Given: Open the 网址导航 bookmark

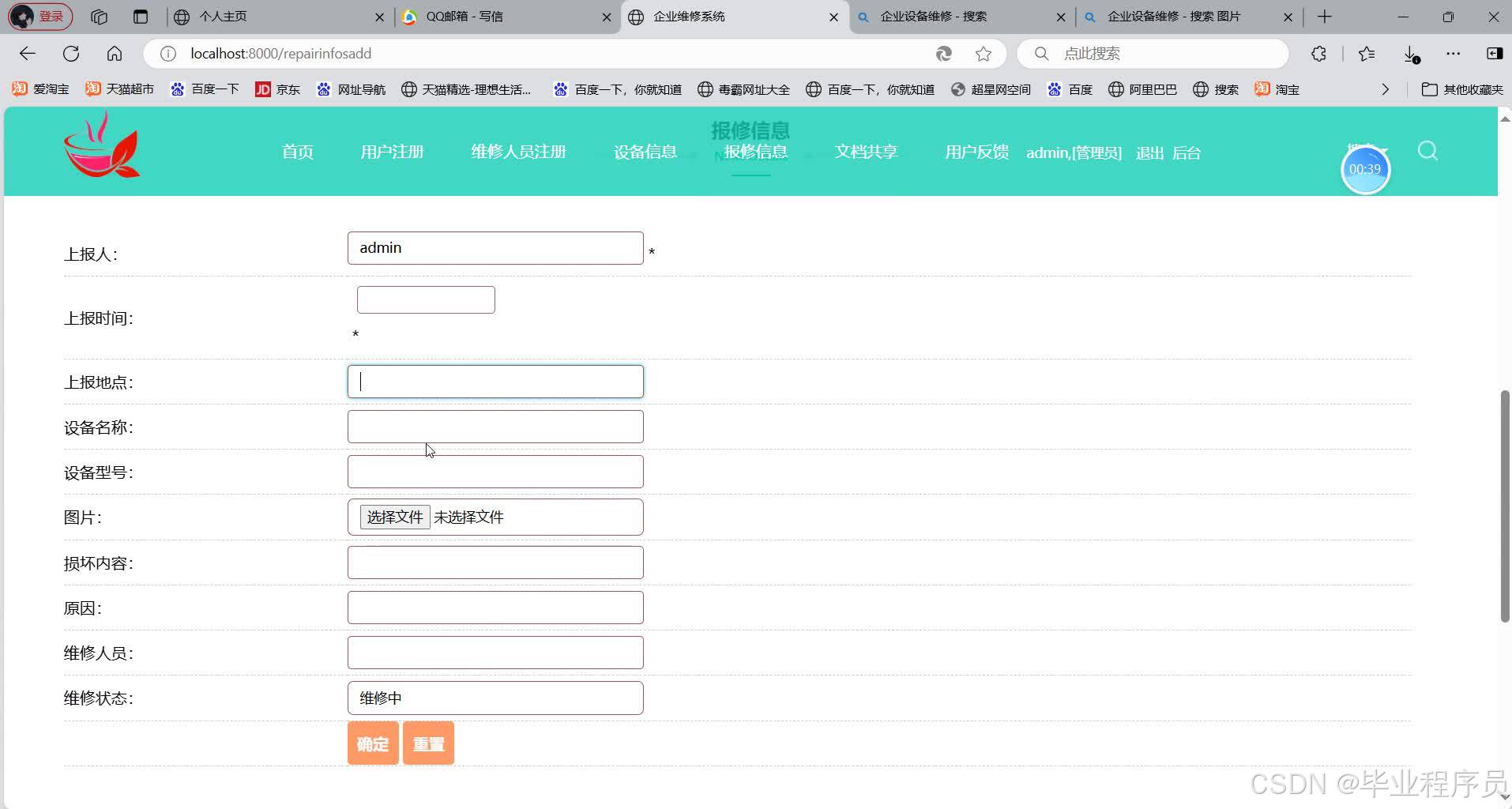Looking at the screenshot, I should [351, 89].
